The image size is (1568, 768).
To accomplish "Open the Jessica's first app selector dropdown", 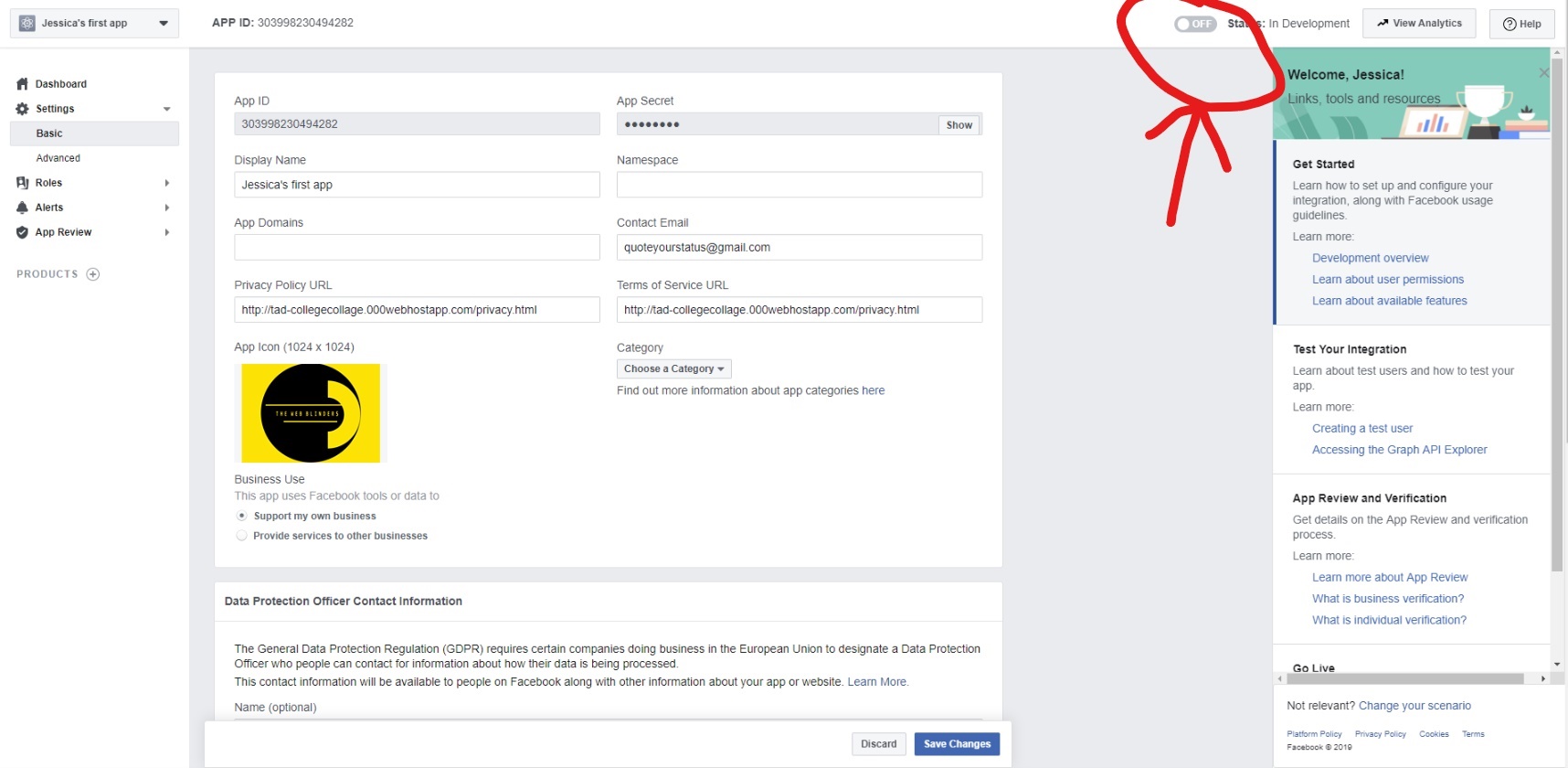I will (x=94, y=23).
